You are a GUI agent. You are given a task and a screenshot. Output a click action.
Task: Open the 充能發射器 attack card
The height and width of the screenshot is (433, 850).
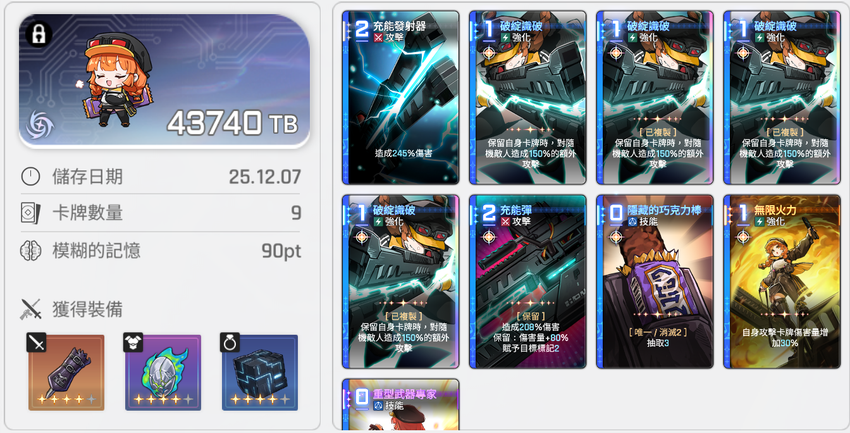pyautogui.click(x=401, y=98)
